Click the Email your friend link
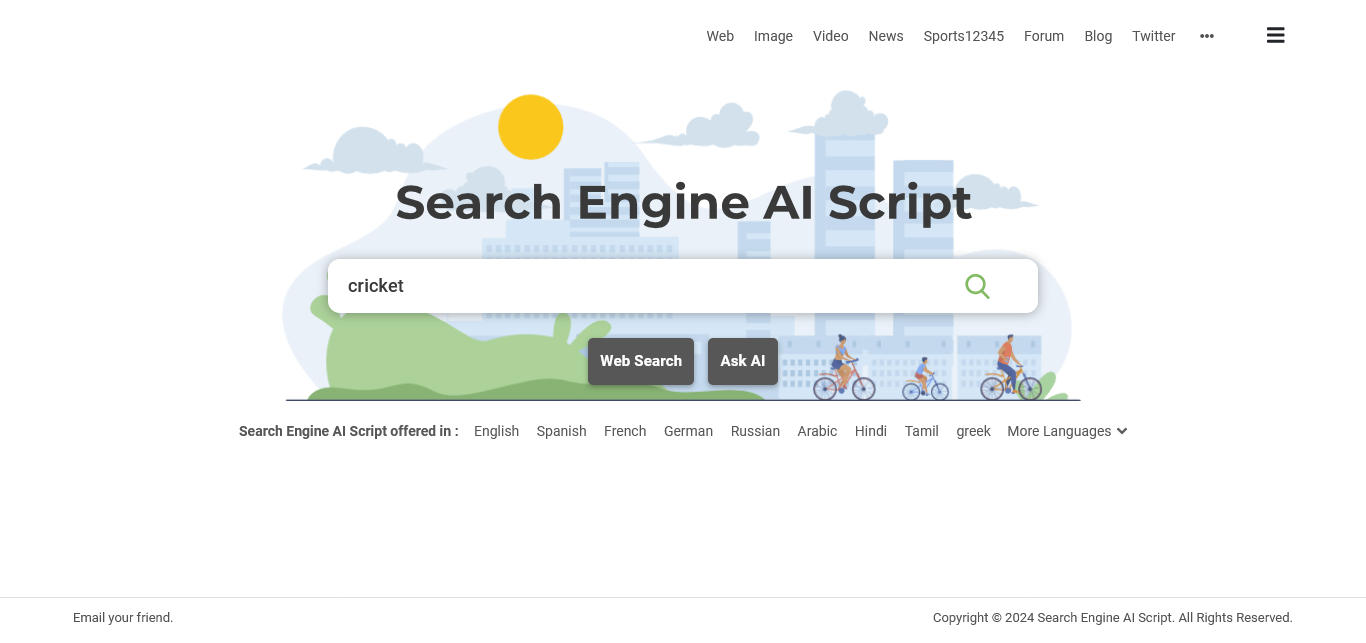 coord(123,617)
